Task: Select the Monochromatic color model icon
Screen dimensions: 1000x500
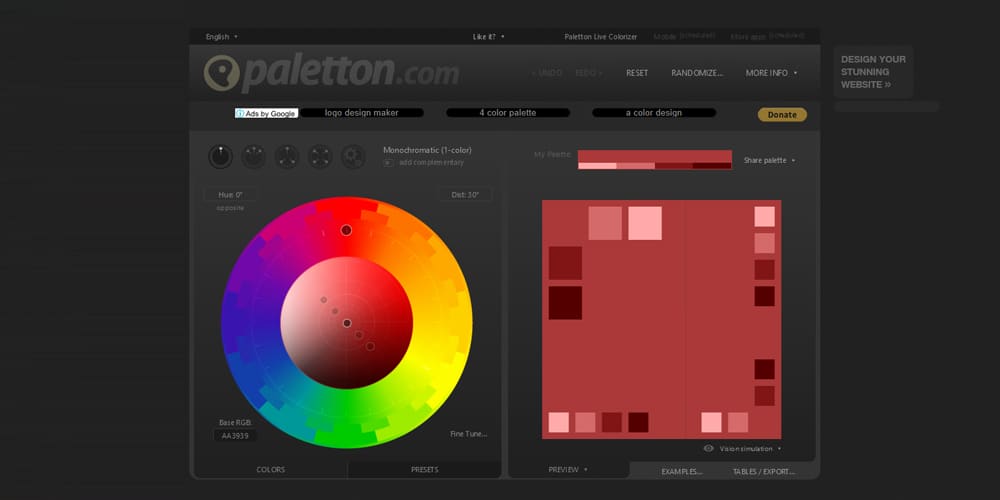Action: pyautogui.click(x=221, y=156)
